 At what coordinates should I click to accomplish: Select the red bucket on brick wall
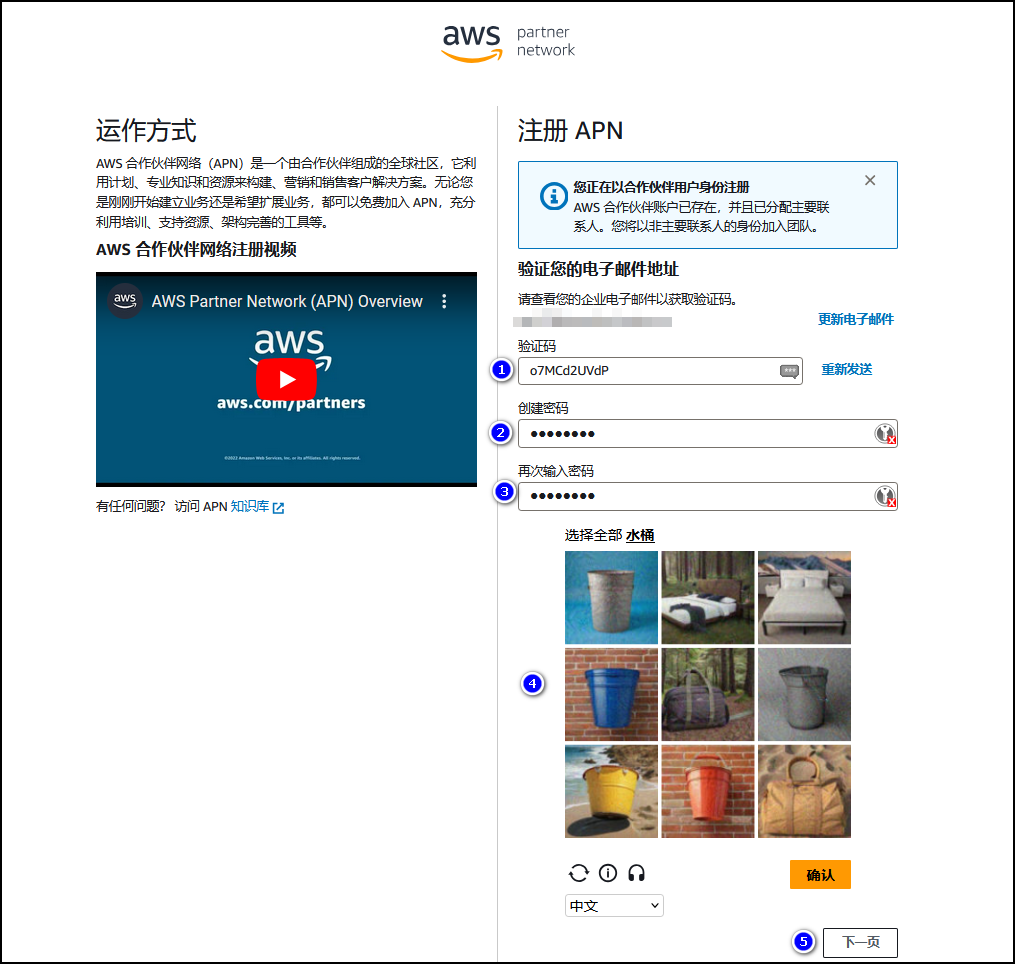pyautogui.click(x=708, y=791)
